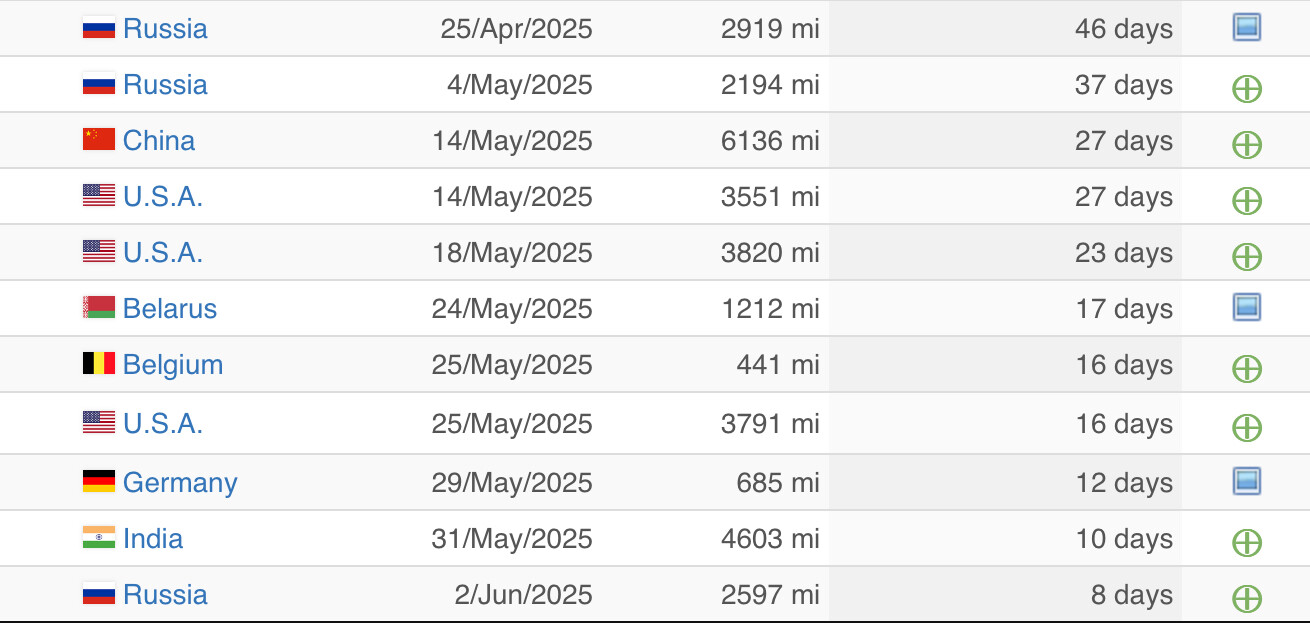Open the image icon in the Belarus row

click(1246, 307)
